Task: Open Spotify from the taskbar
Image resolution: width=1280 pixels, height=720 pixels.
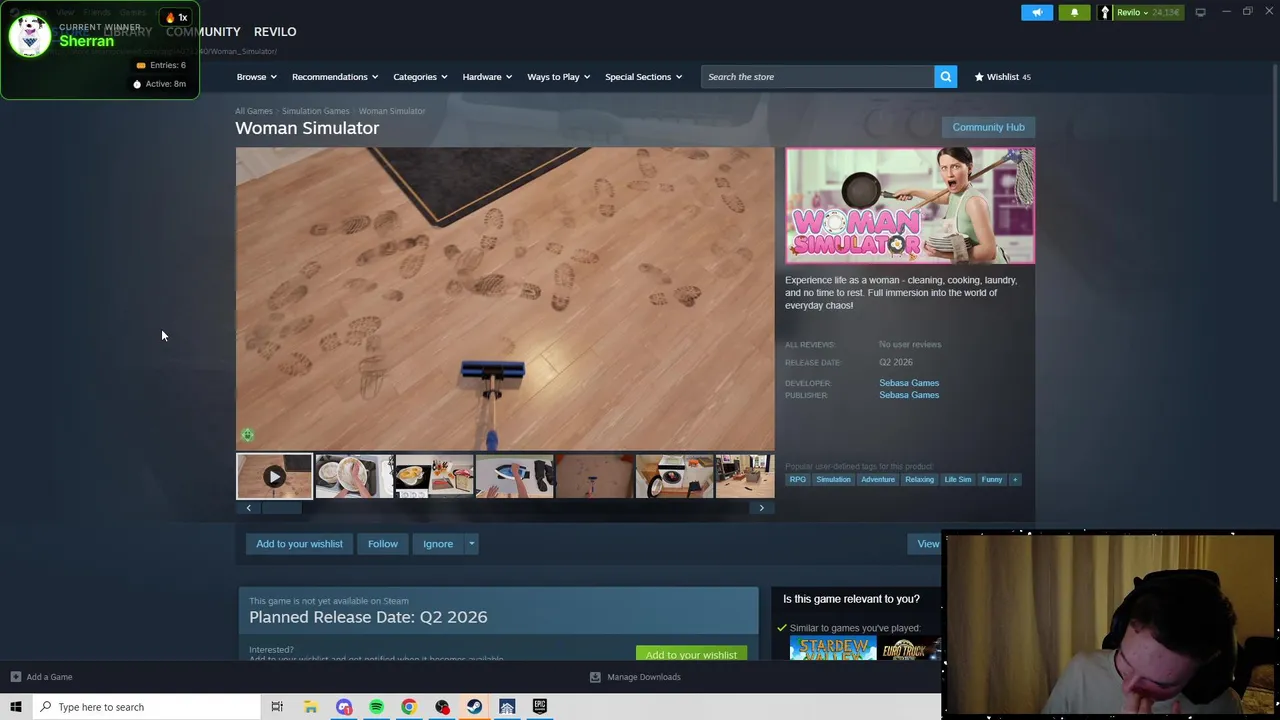Action: [376, 707]
